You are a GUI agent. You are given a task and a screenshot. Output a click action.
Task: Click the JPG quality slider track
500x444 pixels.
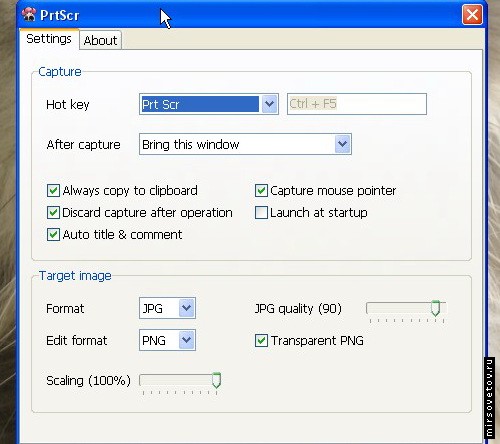pyautogui.click(x=406, y=308)
